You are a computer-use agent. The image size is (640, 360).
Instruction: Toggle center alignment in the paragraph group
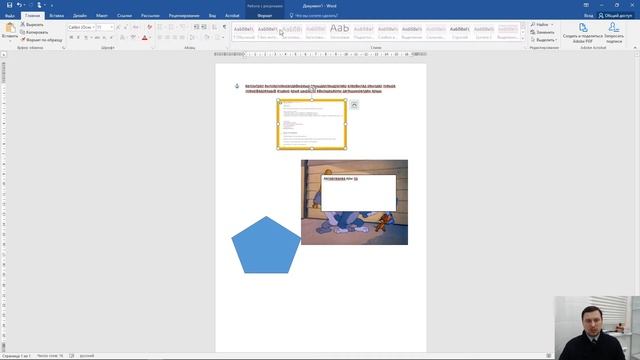pyautogui.click(x=167, y=38)
